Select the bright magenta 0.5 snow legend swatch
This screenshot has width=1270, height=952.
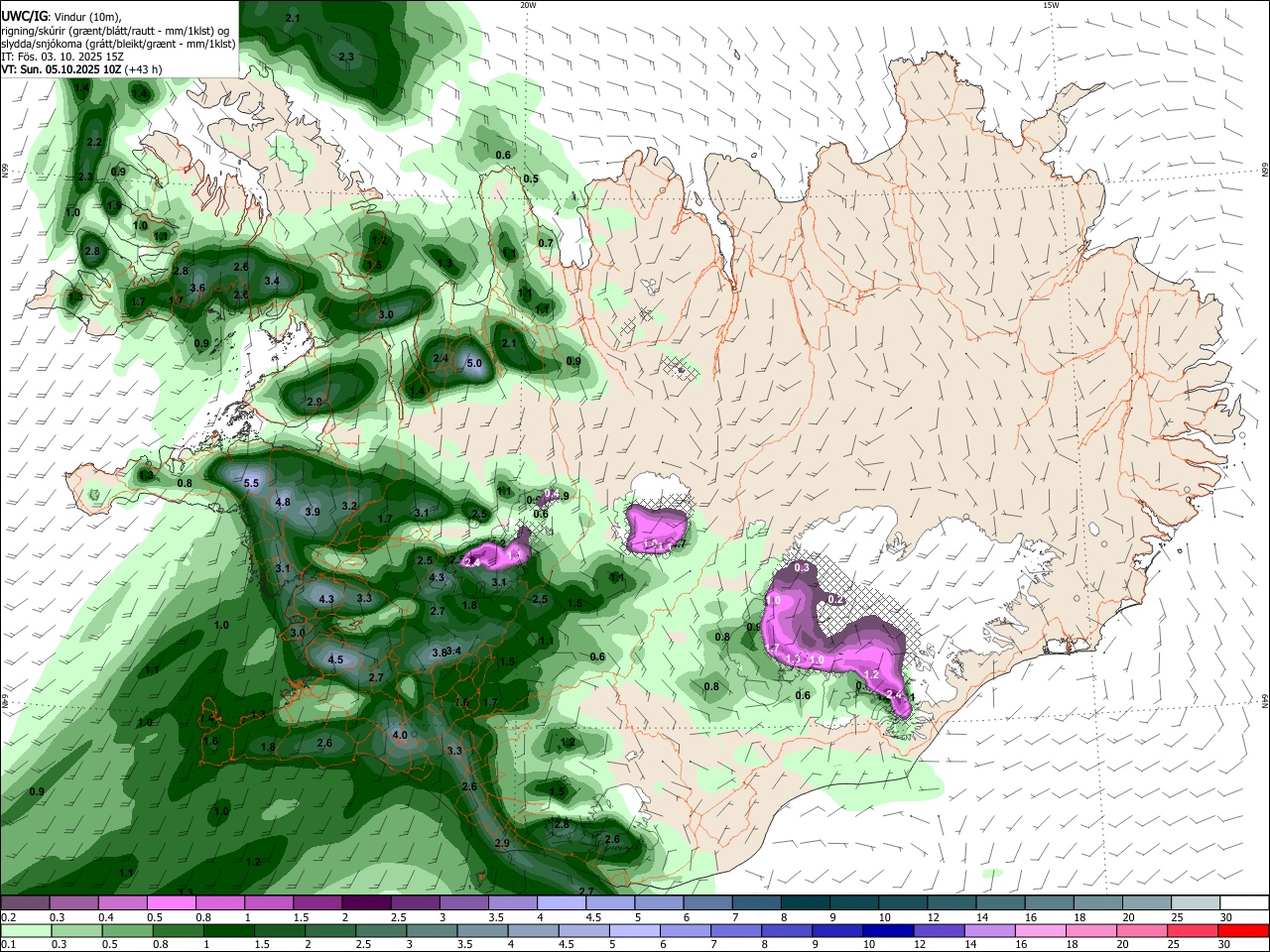[170, 902]
